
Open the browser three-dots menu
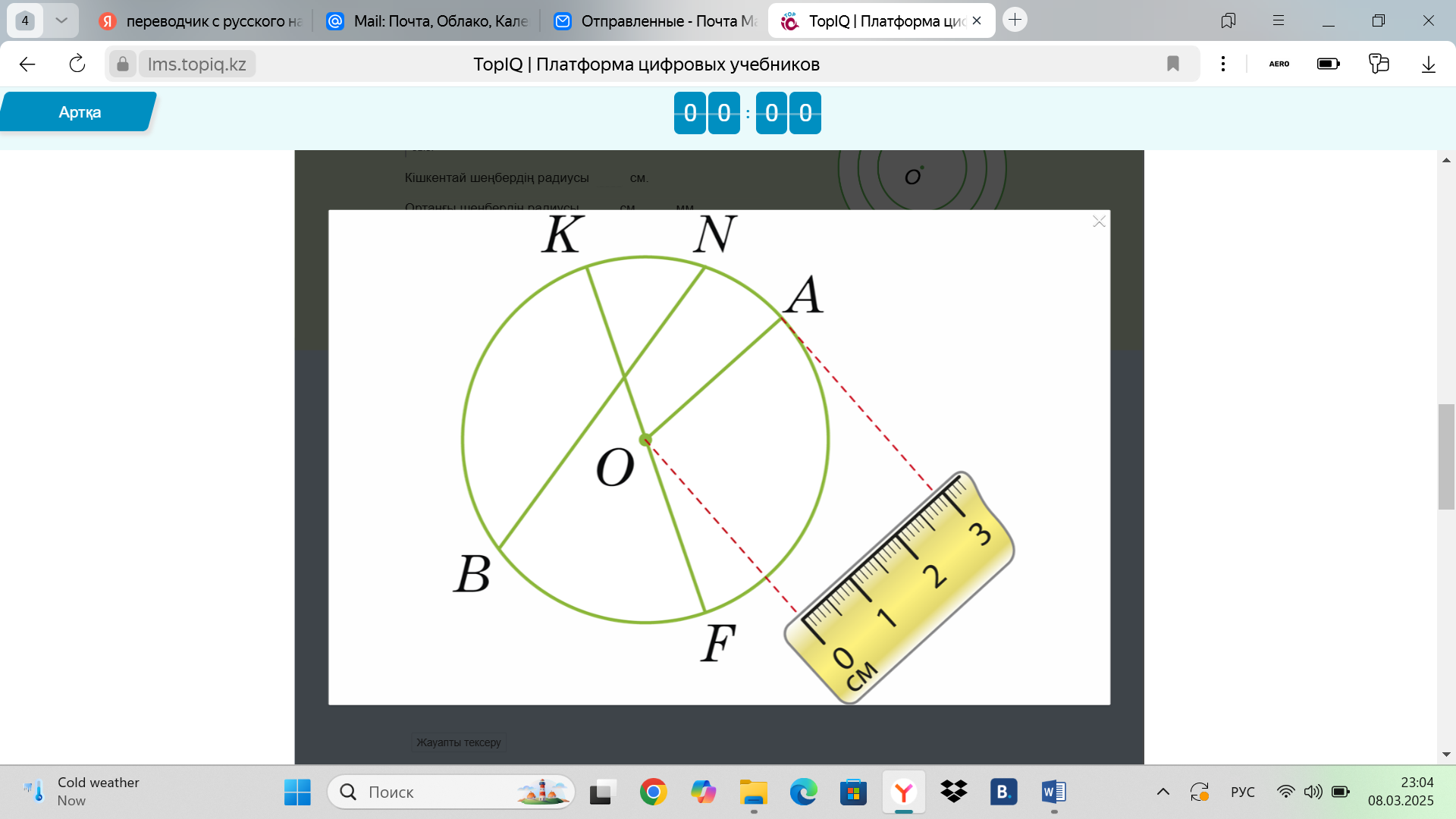1222,64
